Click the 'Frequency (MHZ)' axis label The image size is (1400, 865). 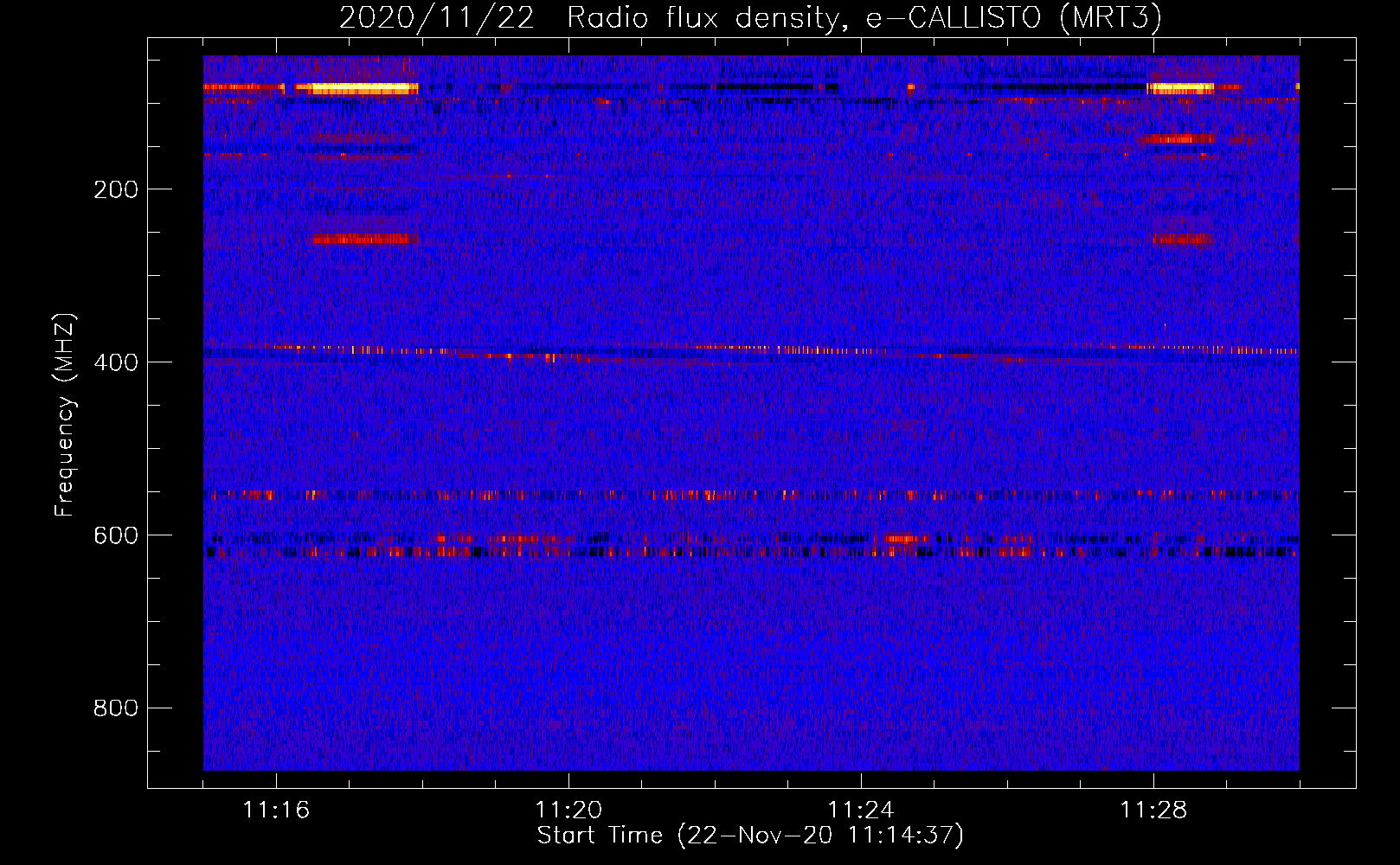[65, 415]
